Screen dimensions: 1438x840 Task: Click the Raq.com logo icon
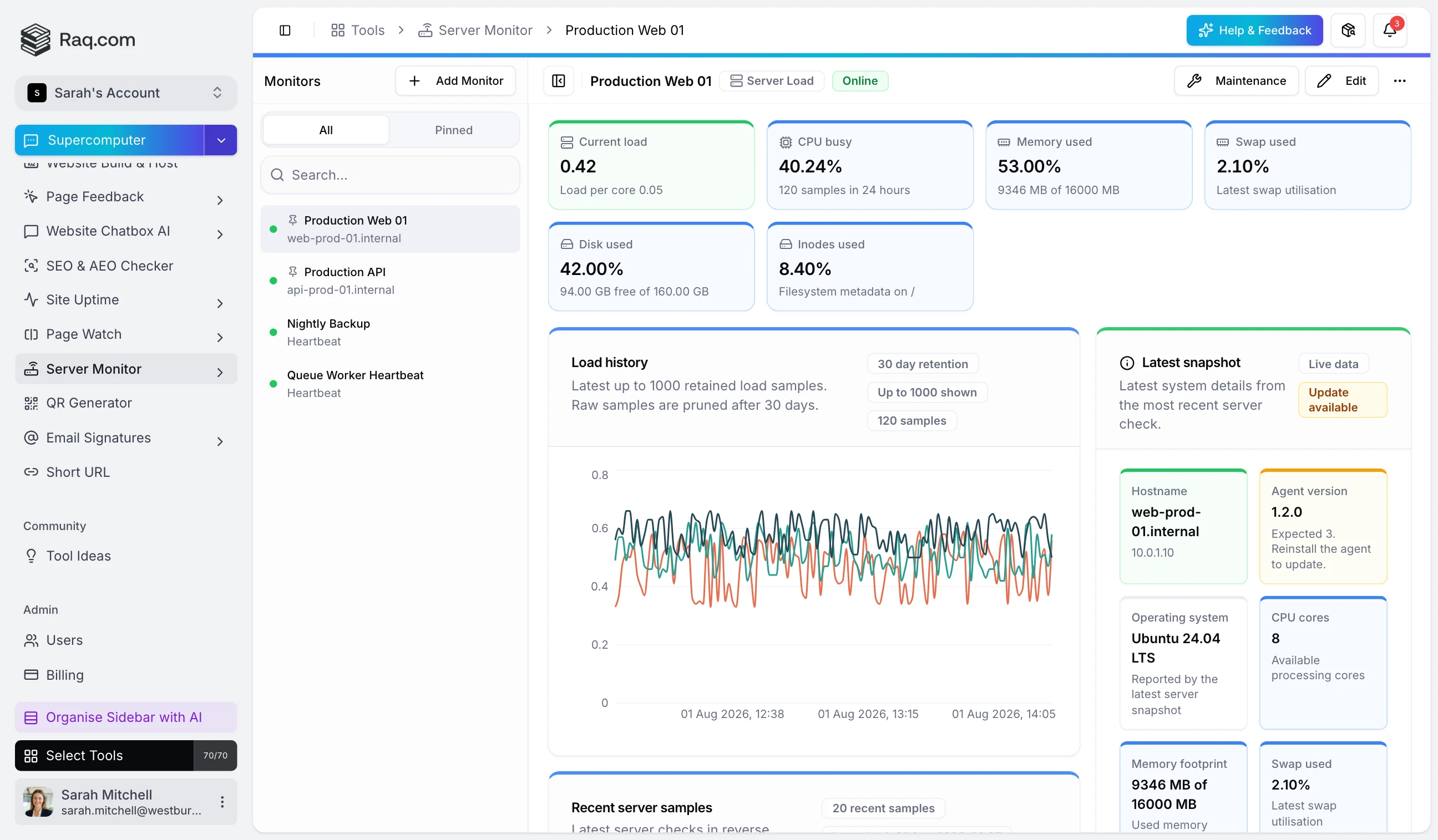[36, 39]
